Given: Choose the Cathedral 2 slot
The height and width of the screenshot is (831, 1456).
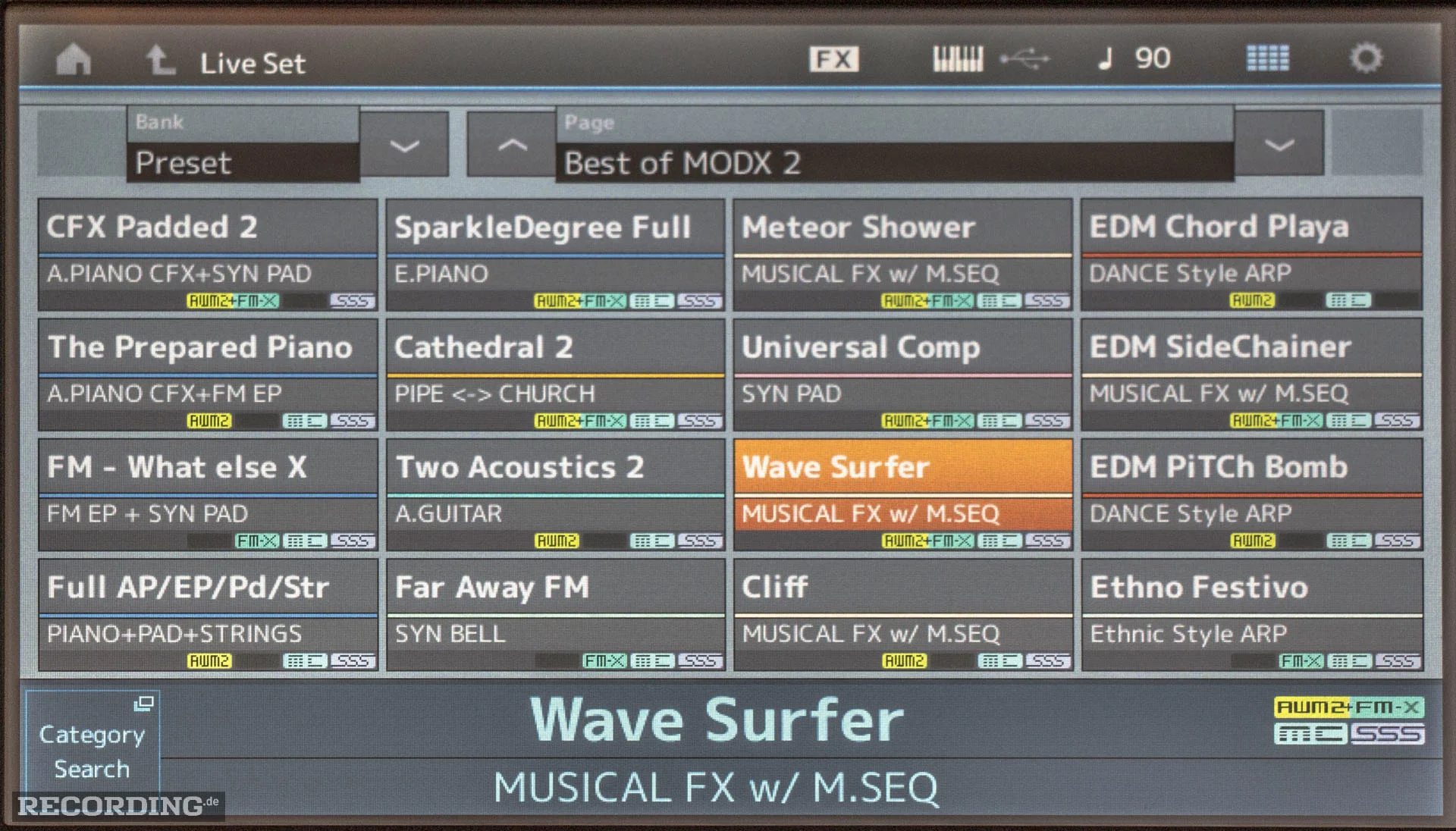Looking at the screenshot, I should pos(555,375).
